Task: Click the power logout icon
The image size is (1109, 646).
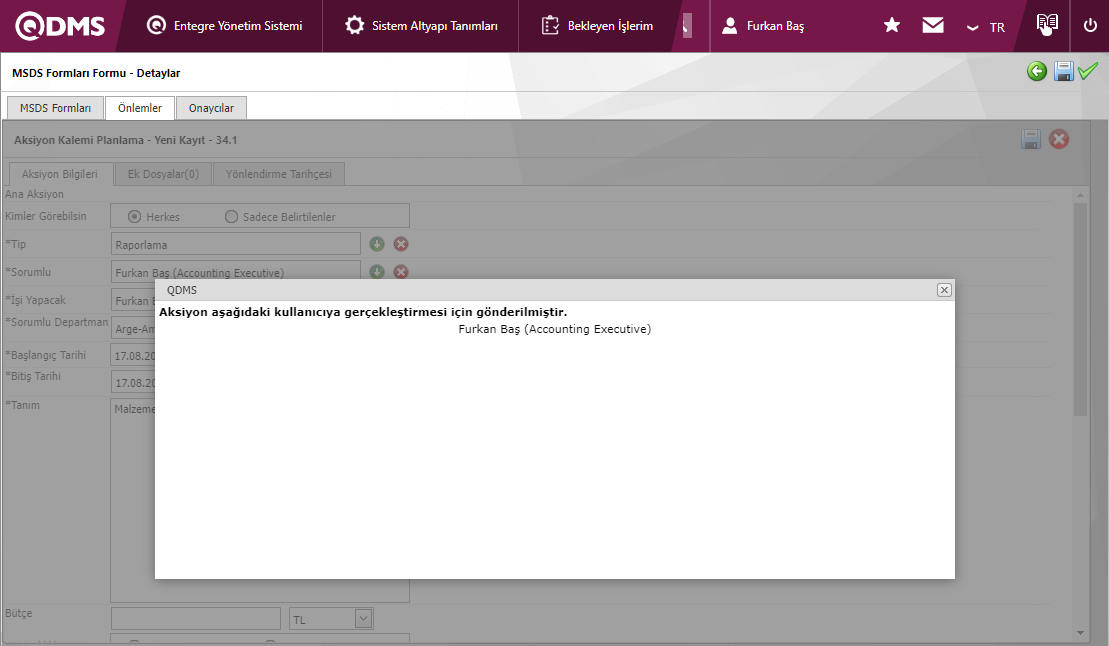Action: click(x=1090, y=26)
